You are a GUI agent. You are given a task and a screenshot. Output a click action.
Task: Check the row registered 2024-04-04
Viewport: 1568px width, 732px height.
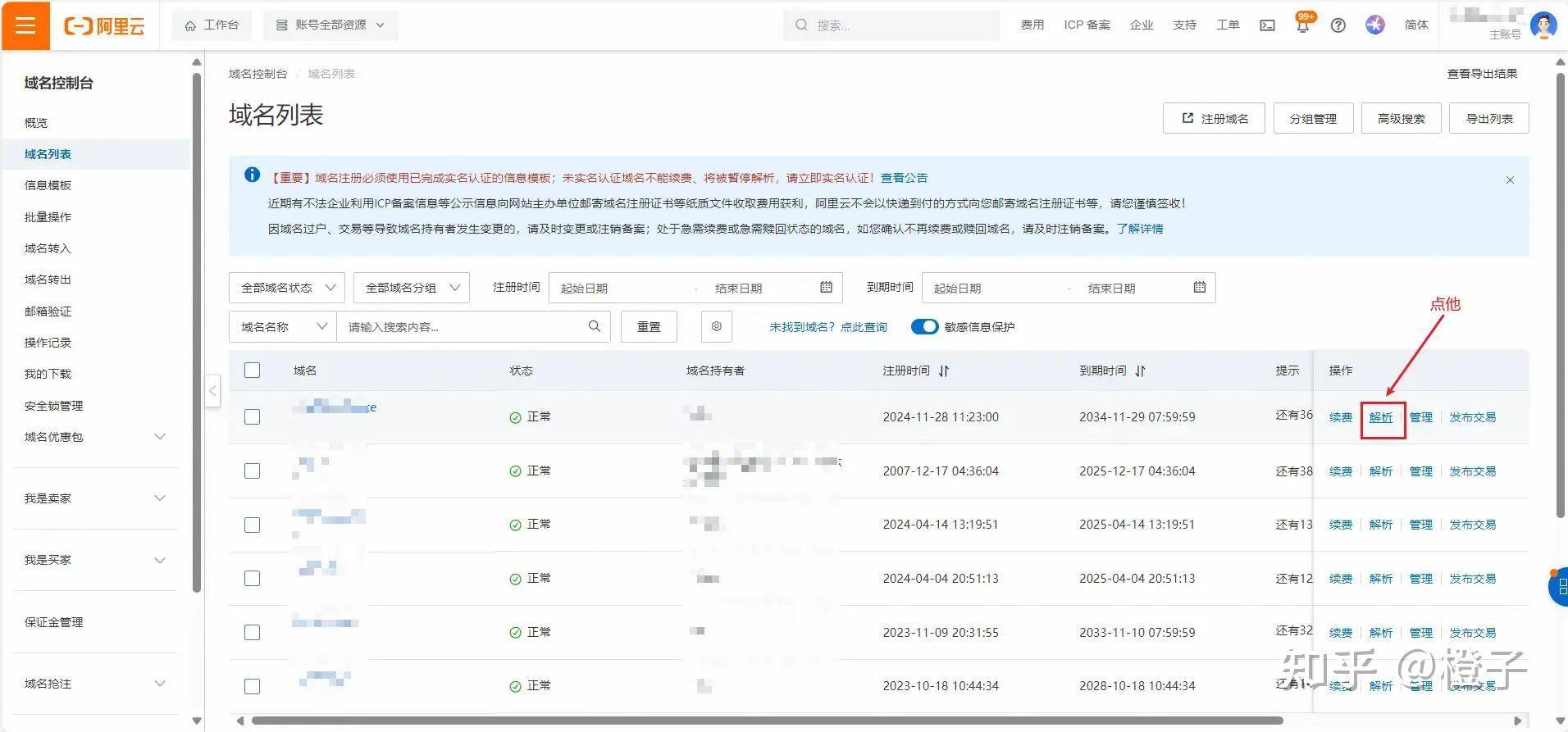[x=253, y=579]
